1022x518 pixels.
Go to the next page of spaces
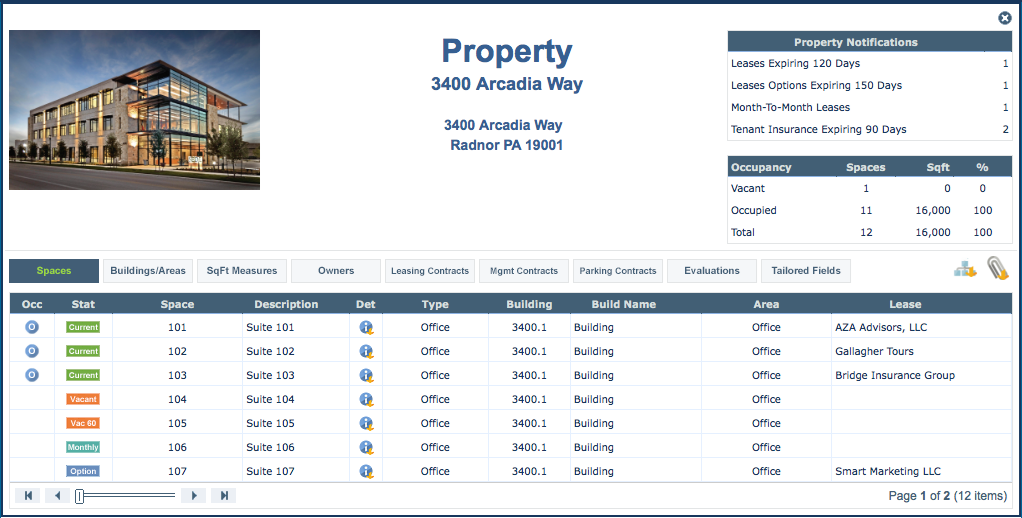pyautogui.click(x=194, y=495)
